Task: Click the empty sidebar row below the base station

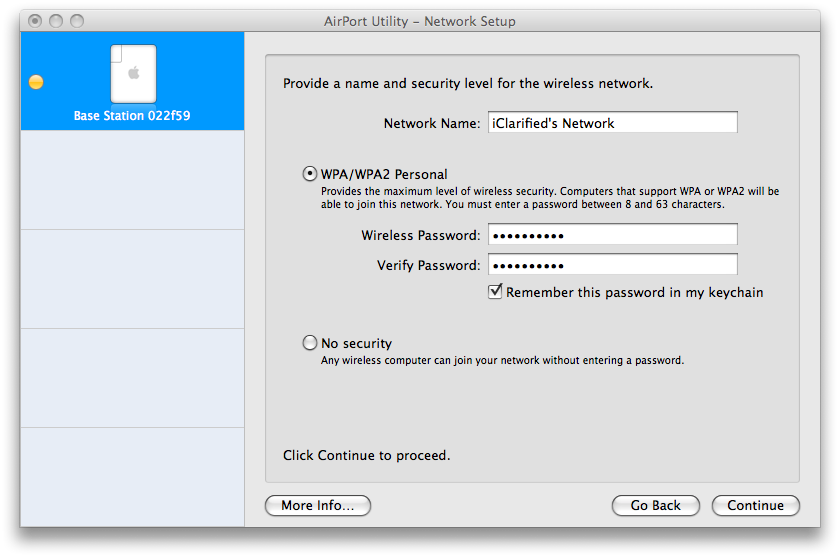Action: tap(132, 180)
